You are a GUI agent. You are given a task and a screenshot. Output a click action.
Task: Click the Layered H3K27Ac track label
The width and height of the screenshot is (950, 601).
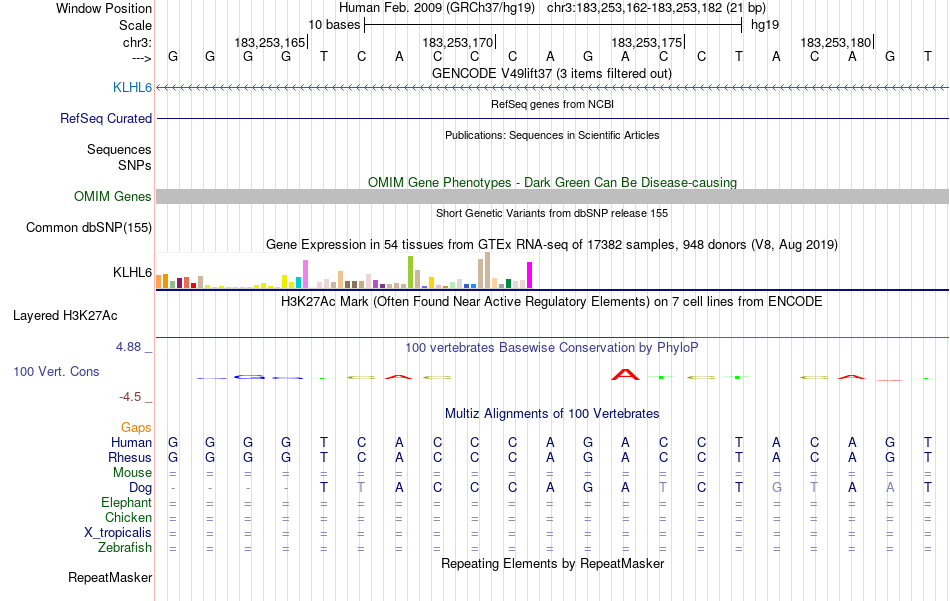point(65,315)
